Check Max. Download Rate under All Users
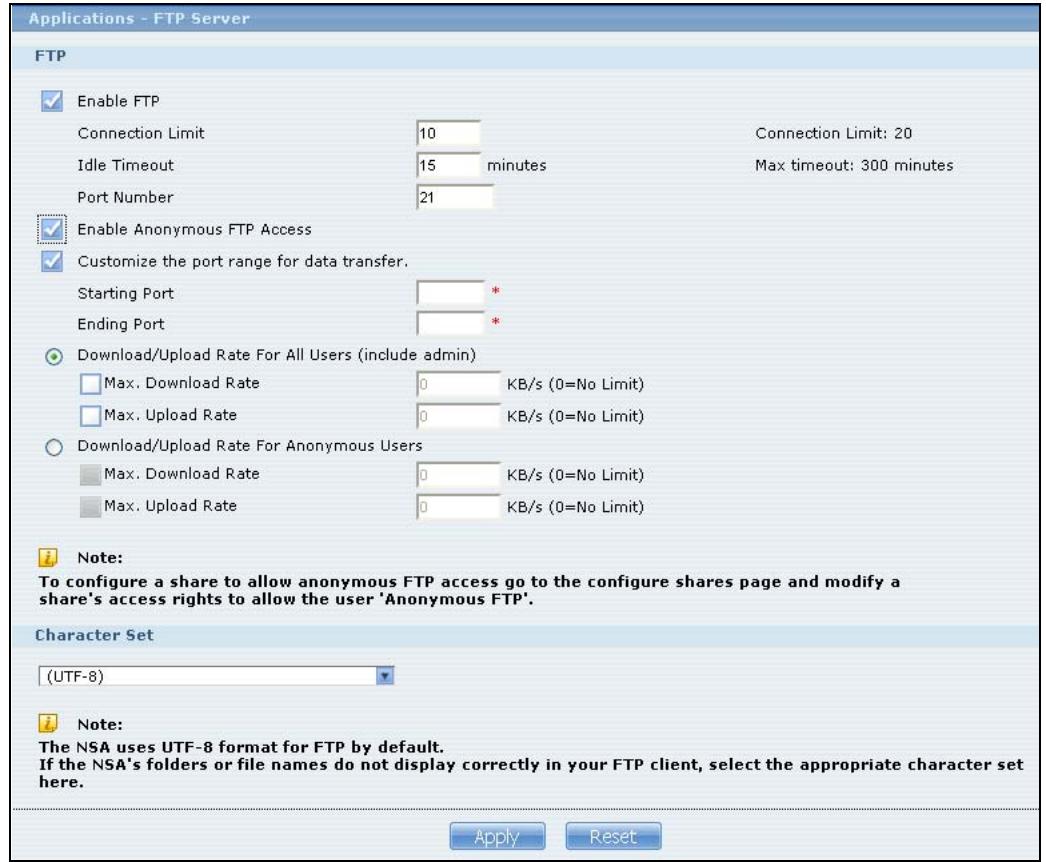The height and width of the screenshot is (862, 1046). click(x=90, y=384)
